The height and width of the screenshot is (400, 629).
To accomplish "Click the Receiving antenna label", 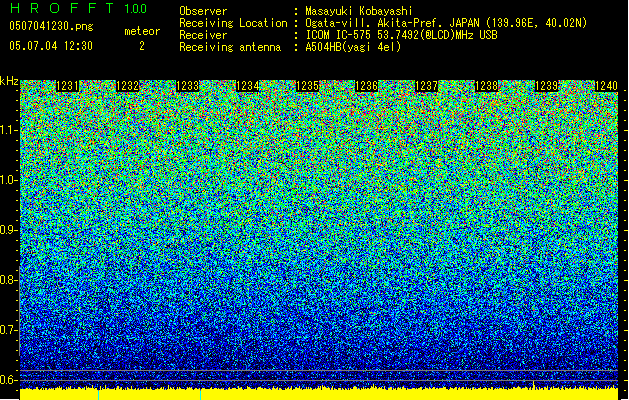I will 230,47.
